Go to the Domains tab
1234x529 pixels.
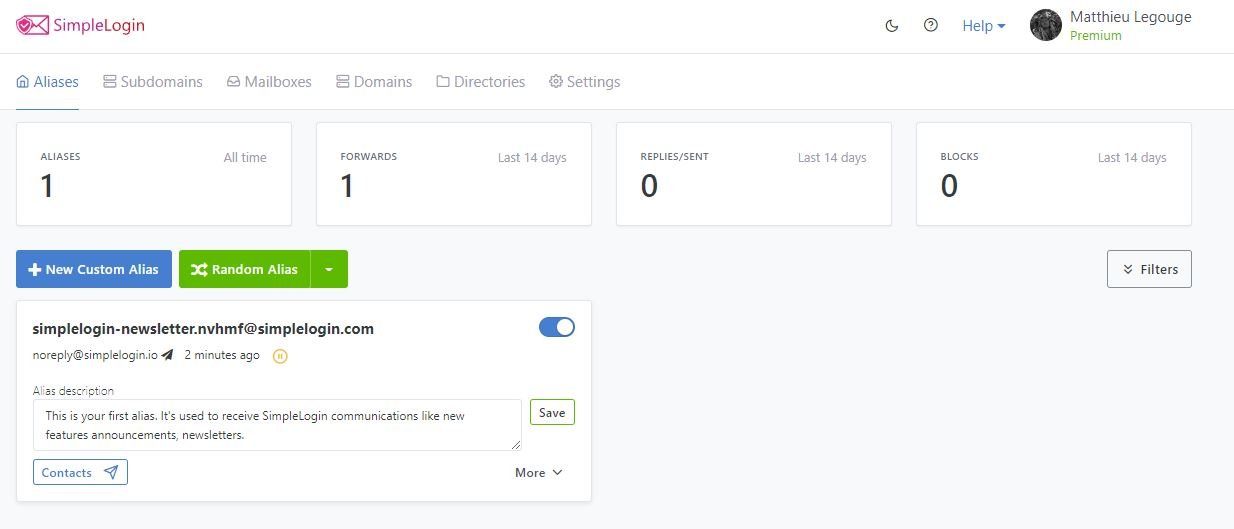point(374,82)
